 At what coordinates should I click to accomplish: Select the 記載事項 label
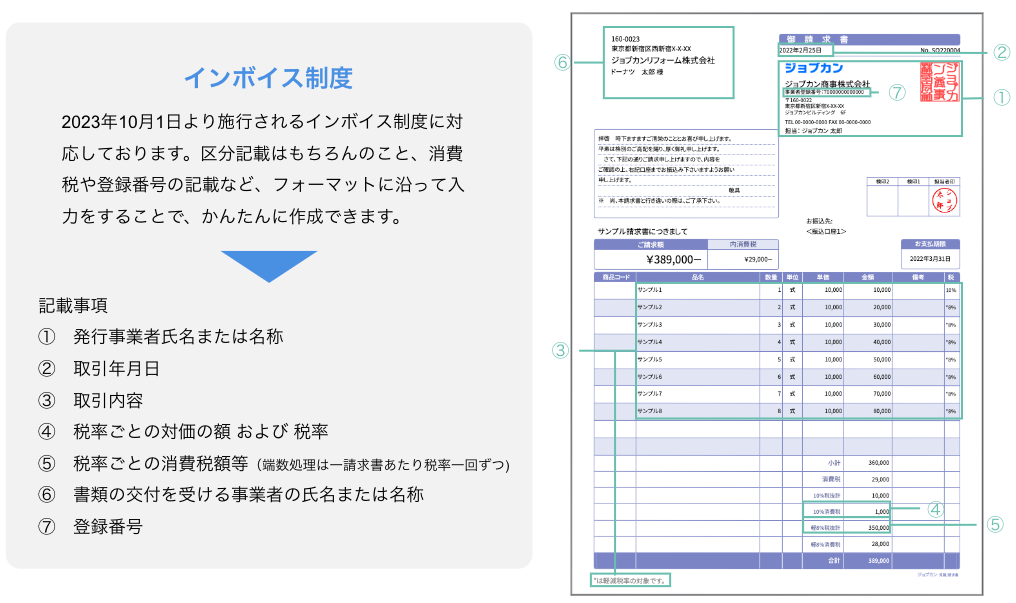(73, 306)
